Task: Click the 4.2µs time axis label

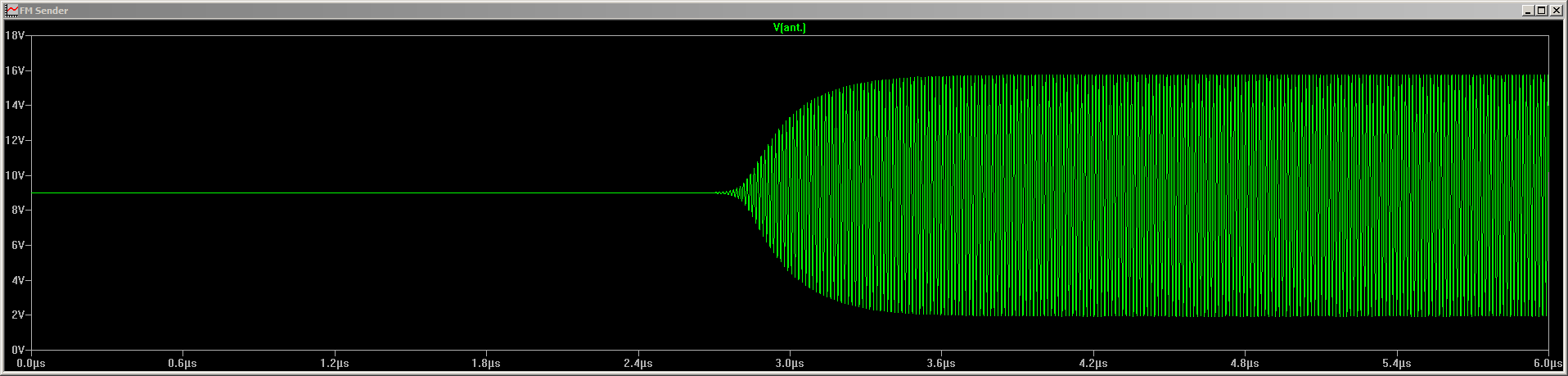Action: coord(1093,363)
